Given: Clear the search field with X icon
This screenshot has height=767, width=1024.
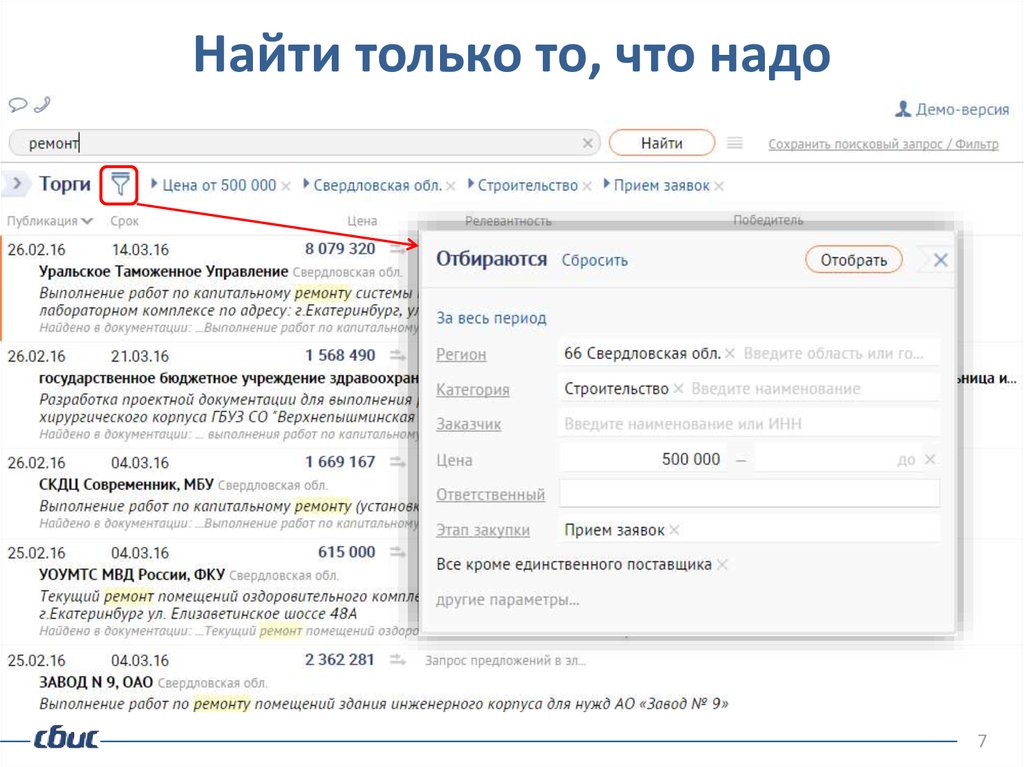Looking at the screenshot, I should point(588,143).
